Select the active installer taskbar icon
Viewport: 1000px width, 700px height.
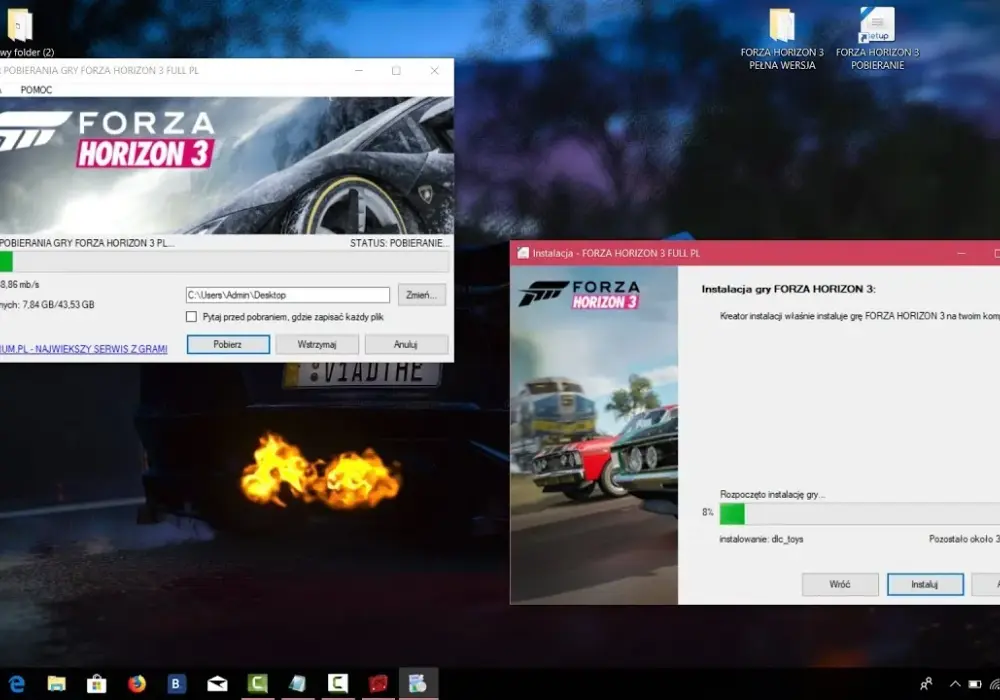coord(418,684)
